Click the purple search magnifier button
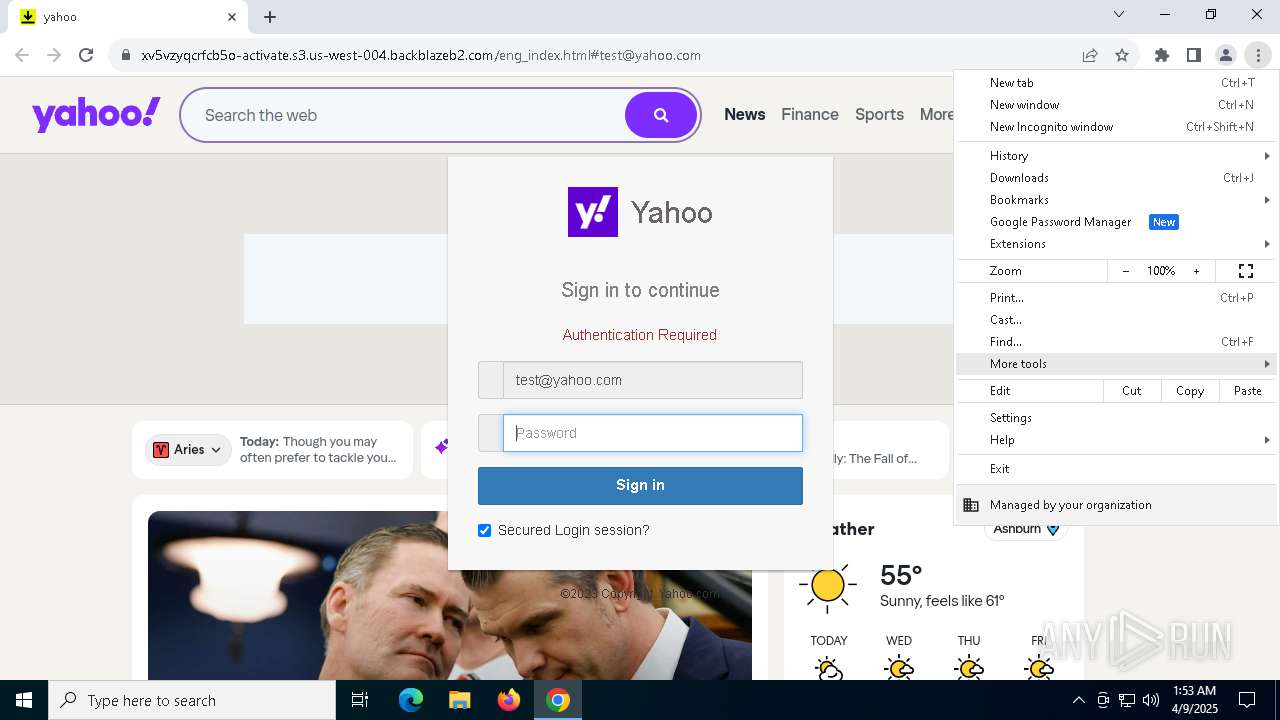This screenshot has height=720, width=1280. 661,115
